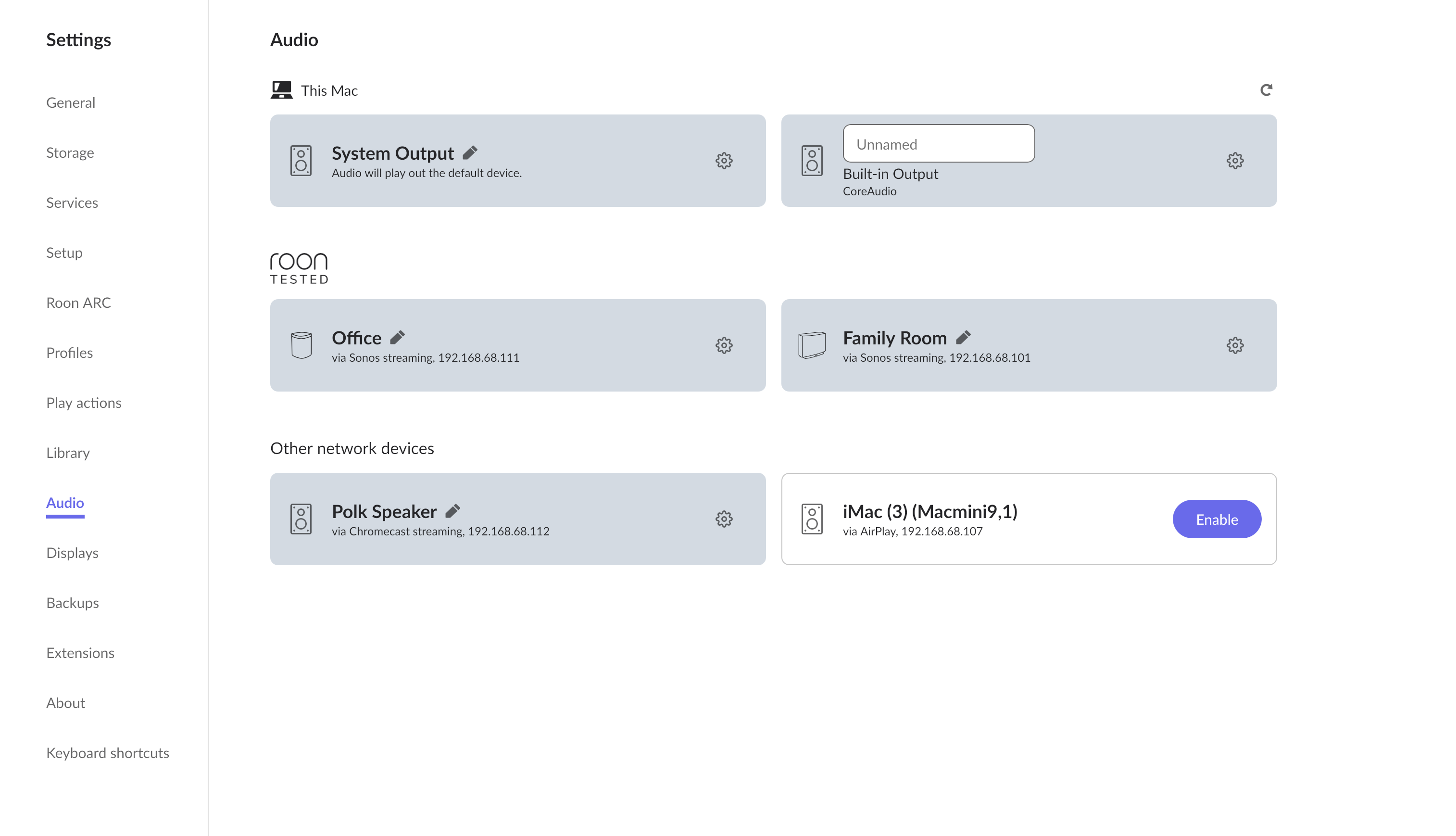Edit Polk Speaker name pencil icon
Image resolution: width=1456 pixels, height=836 pixels.
click(x=453, y=511)
